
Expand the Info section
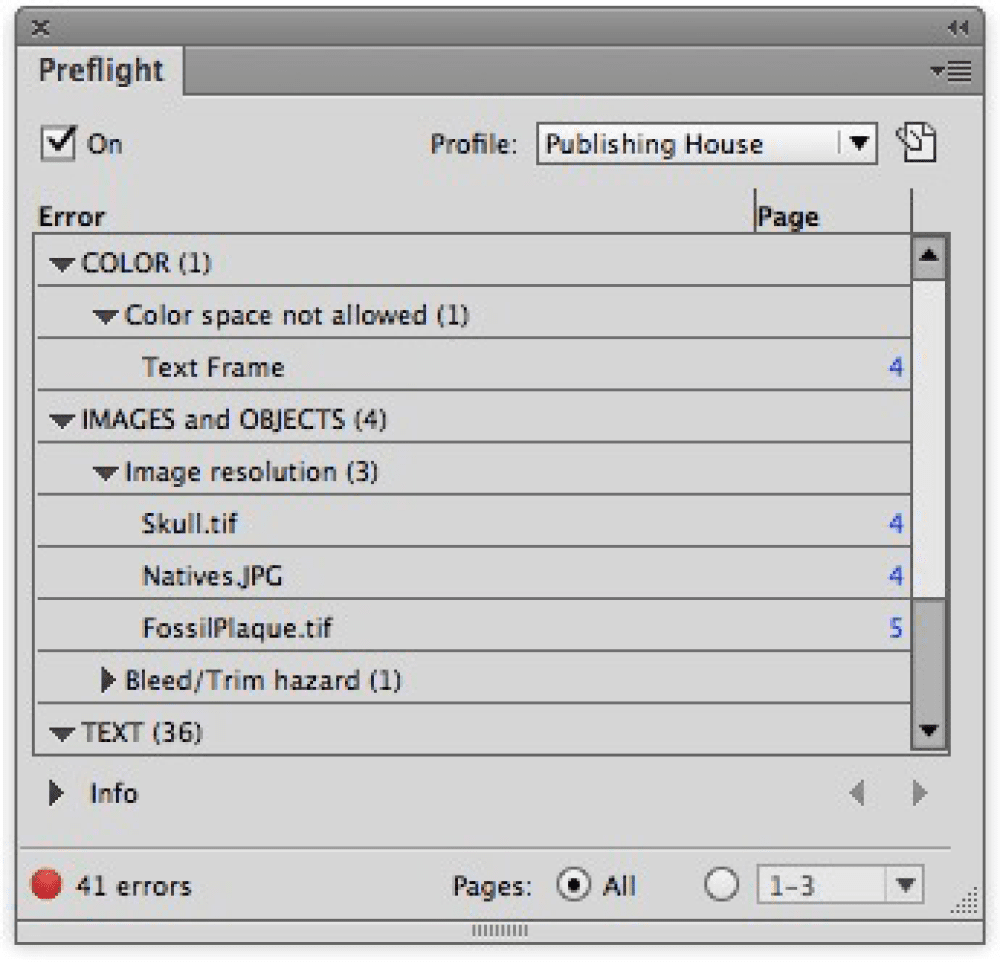tap(57, 794)
